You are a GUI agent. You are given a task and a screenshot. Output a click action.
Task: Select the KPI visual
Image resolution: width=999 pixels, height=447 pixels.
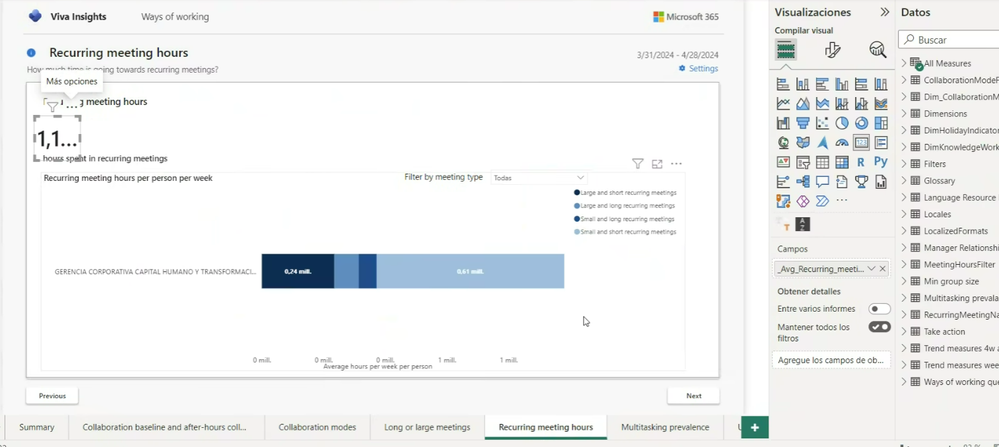783,162
